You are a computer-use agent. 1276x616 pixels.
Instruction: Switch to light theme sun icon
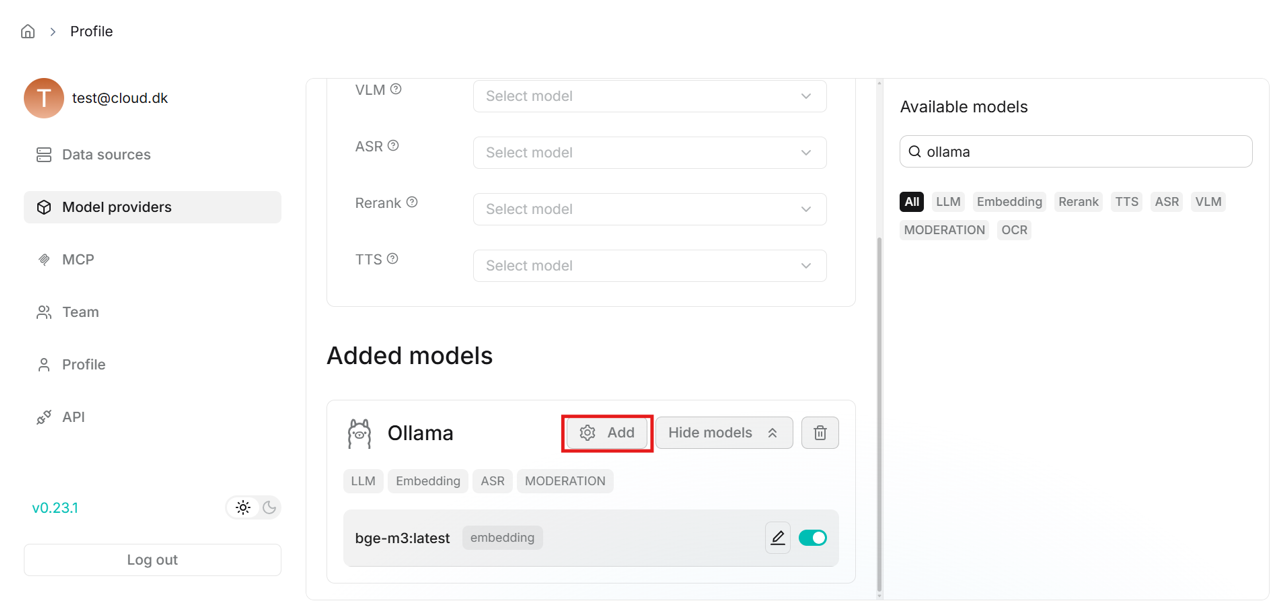pyautogui.click(x=243, y=508)
